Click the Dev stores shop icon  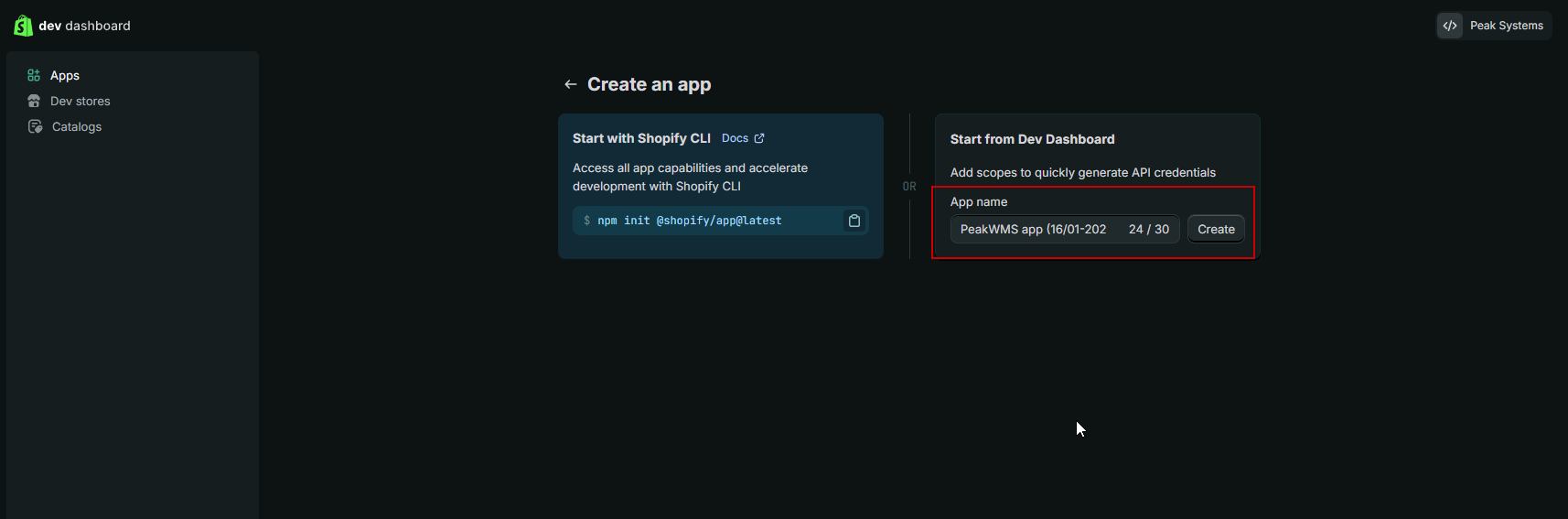click(x=34, y=101)
